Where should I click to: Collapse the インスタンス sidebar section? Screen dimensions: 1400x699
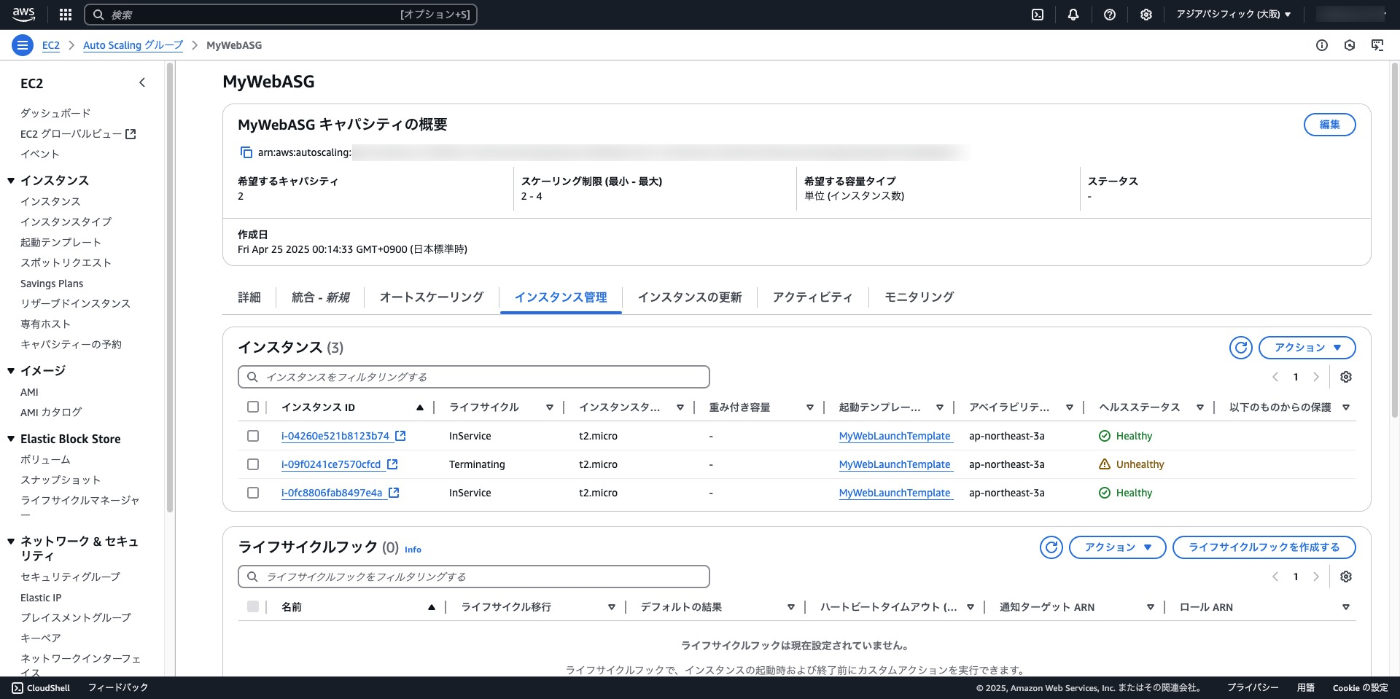(11, 181)
